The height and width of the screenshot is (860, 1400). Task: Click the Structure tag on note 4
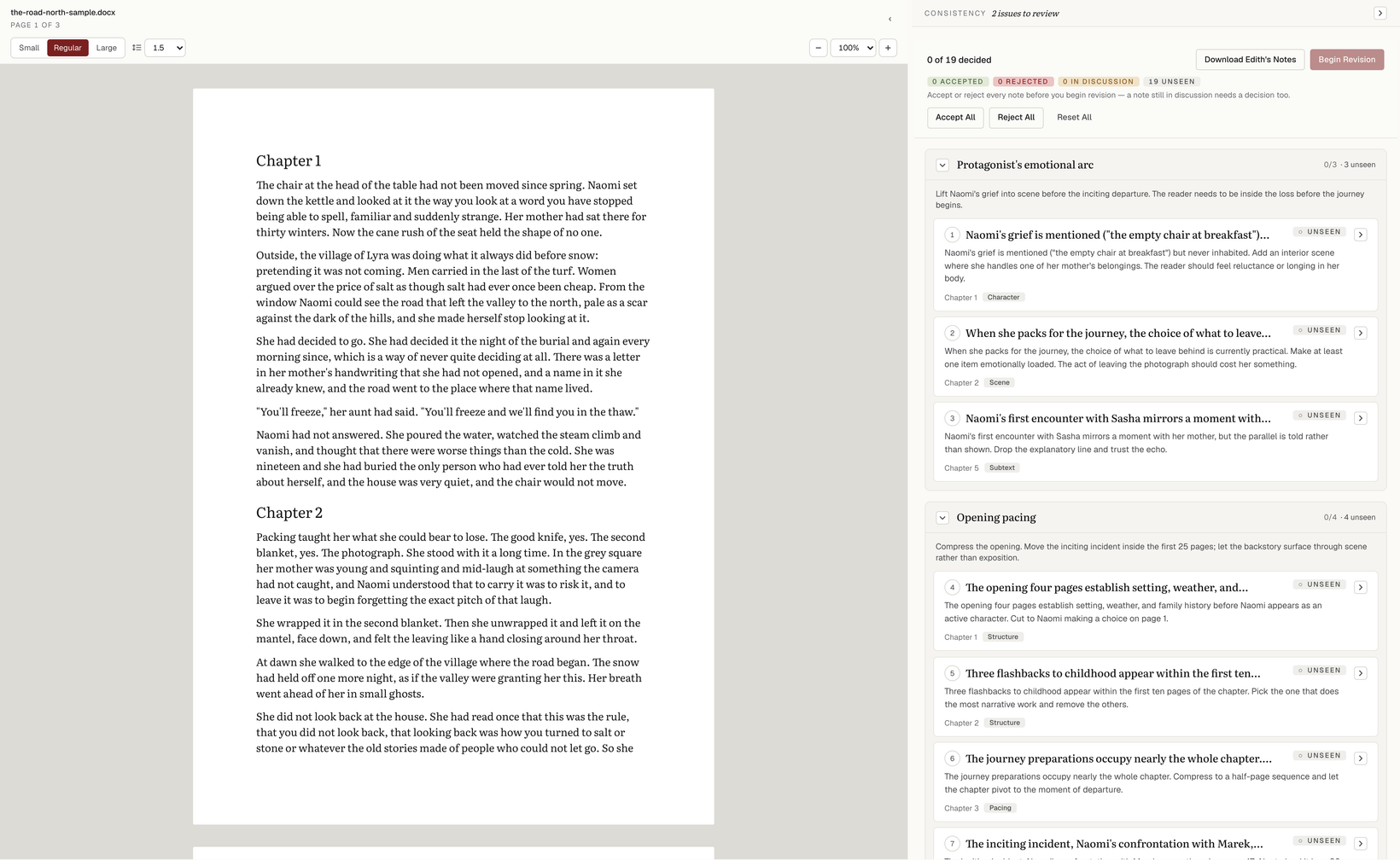click(x=1003, y=637)
